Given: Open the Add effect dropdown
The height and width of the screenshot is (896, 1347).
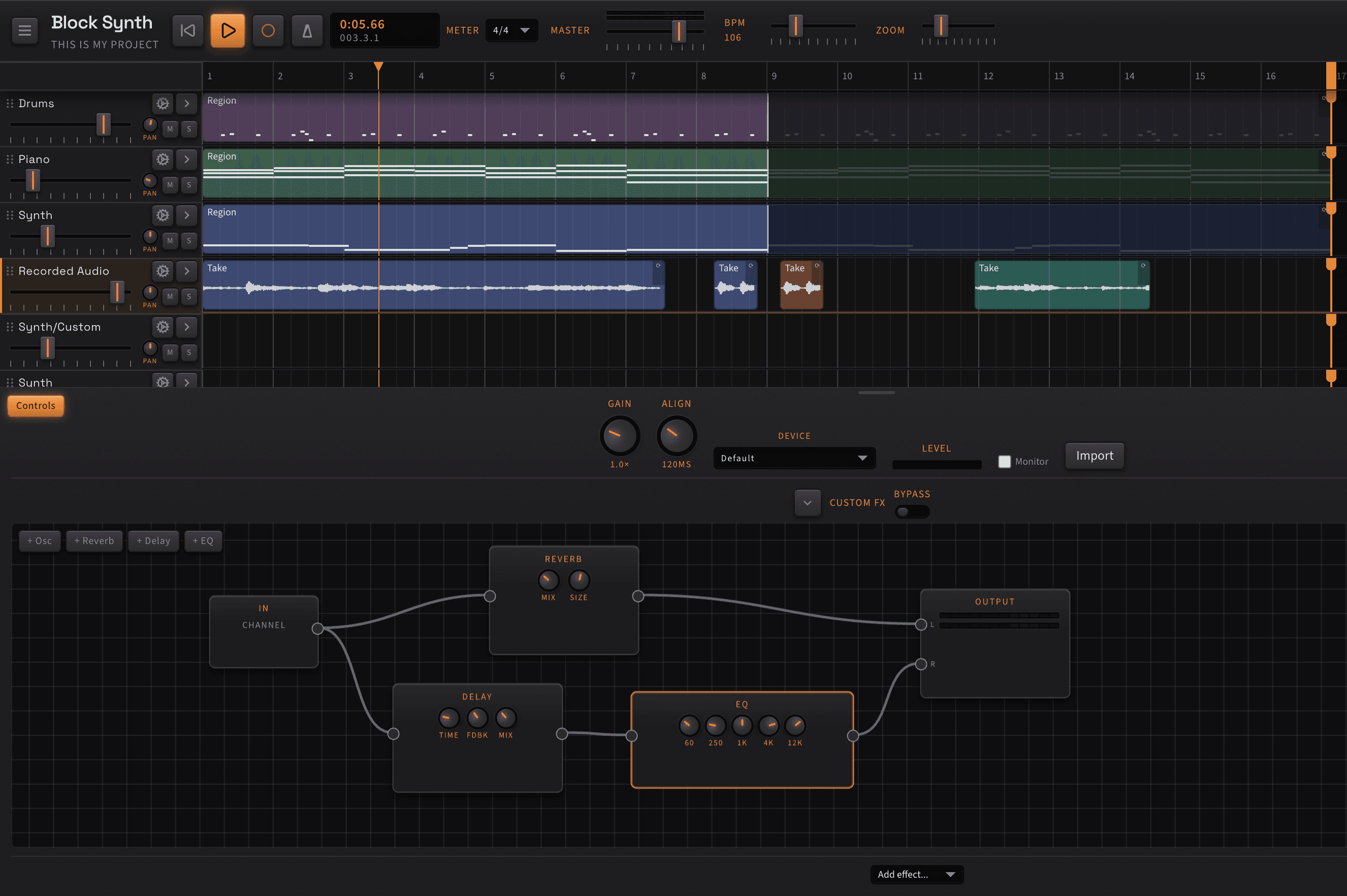Looking at the screenshot, I should click(x=916, y=874).
